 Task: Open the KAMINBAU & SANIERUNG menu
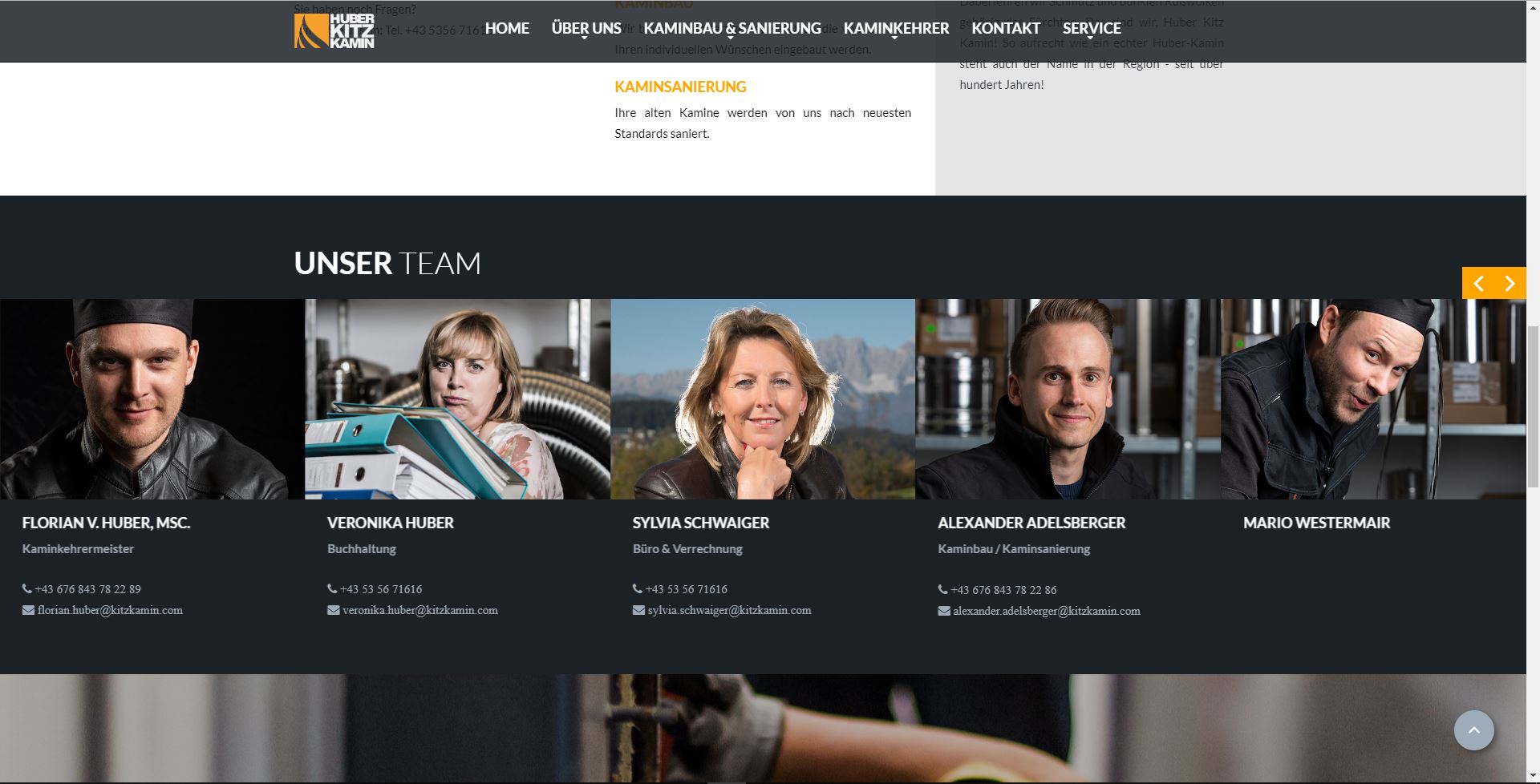pyautogui.click(x=732, y=28)
